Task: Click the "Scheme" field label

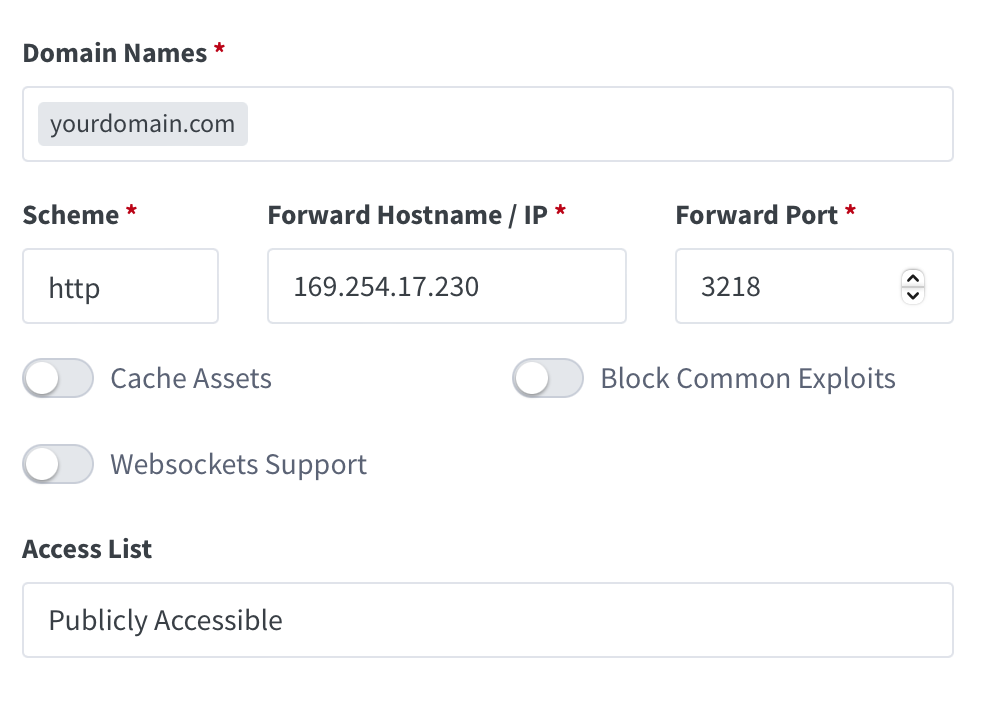Action: pyautogui.click(x=70, y=215)
